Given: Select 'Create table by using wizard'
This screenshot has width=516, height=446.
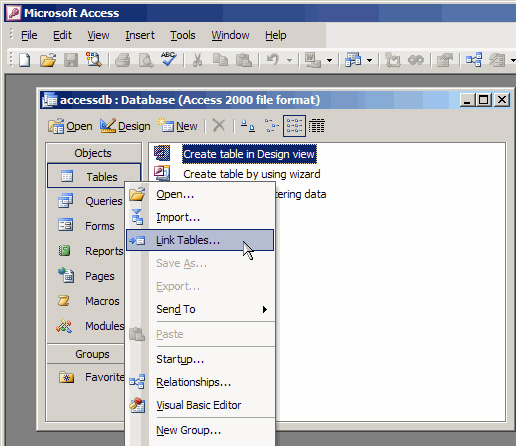Looking at the screenshot, I should click(252, 174).
